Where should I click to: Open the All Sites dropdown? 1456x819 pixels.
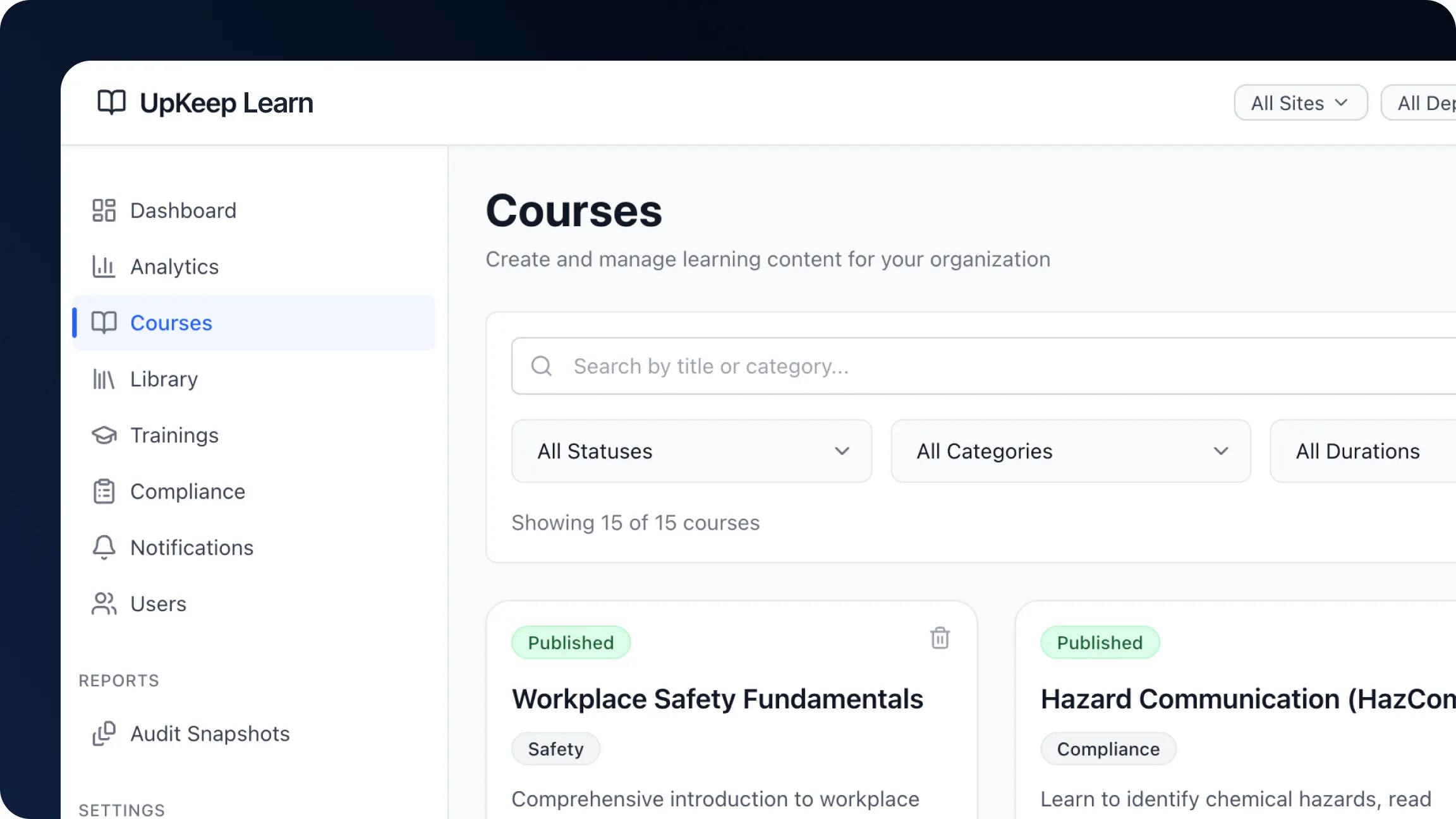[x=1301, y=102]
